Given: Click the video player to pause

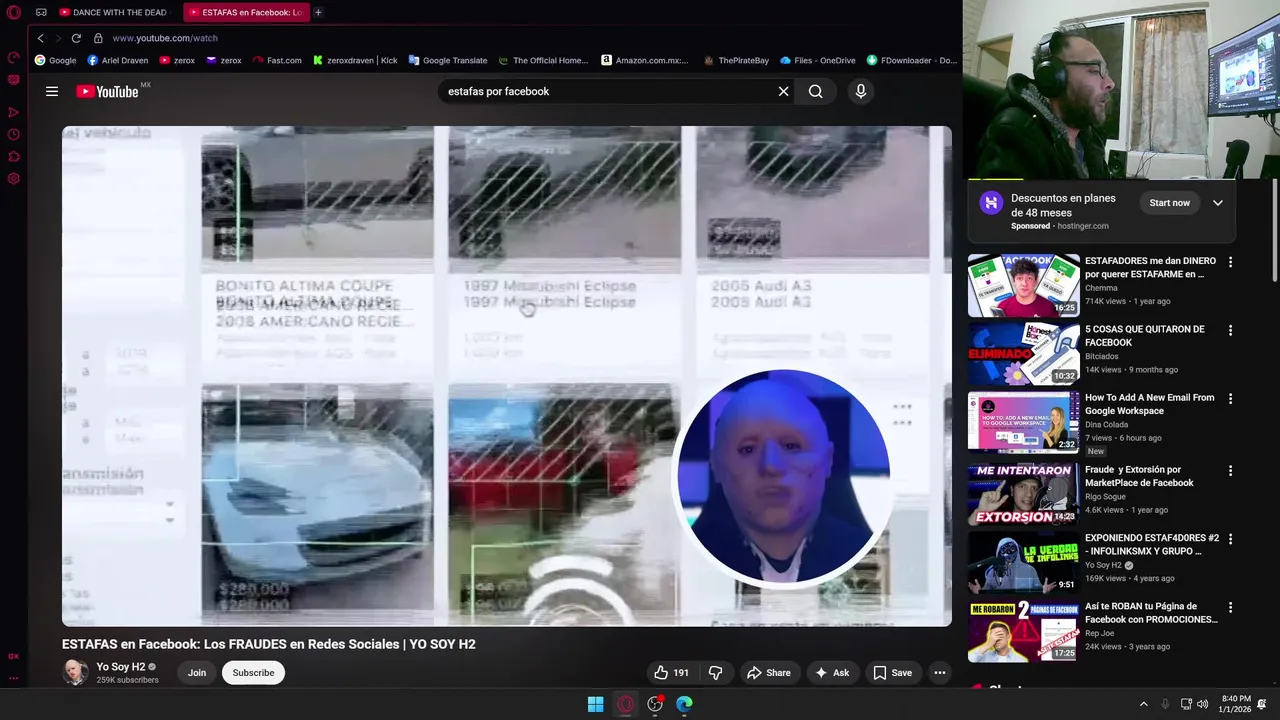Looking at the screenshot, I should [507, 376].
